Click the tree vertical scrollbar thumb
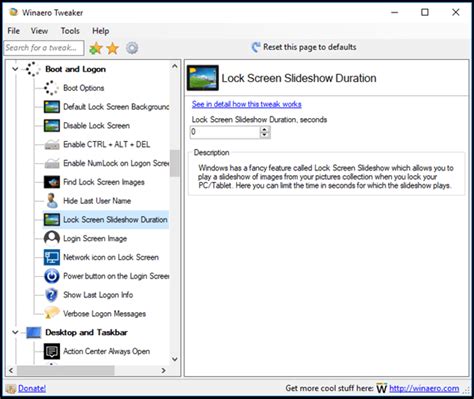Viewport: 474px width, 399px height. pyautogui.click(x=175, y=163)
